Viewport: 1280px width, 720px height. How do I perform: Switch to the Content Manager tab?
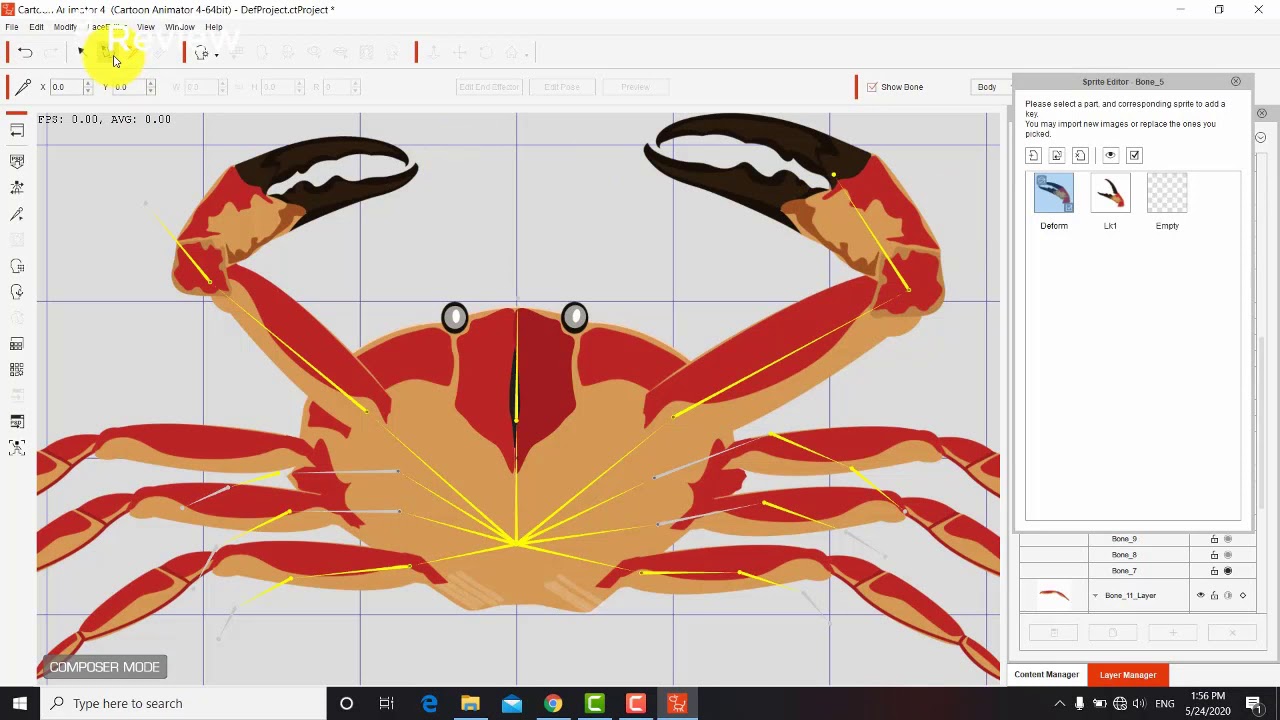(1046, 675)
